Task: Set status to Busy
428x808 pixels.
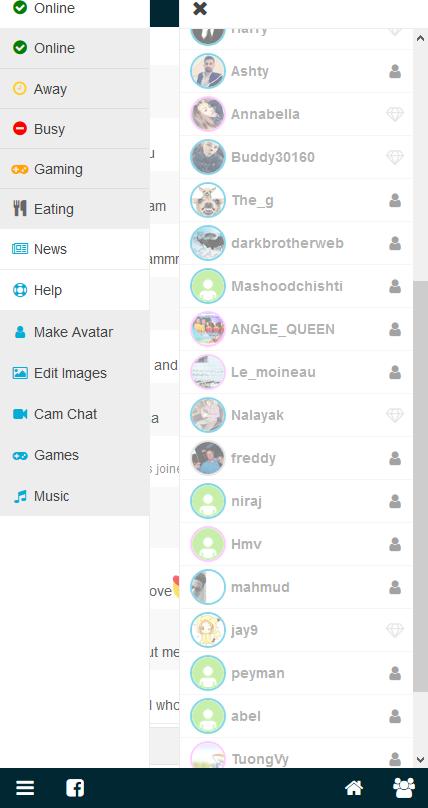Action: coord(75,129)
